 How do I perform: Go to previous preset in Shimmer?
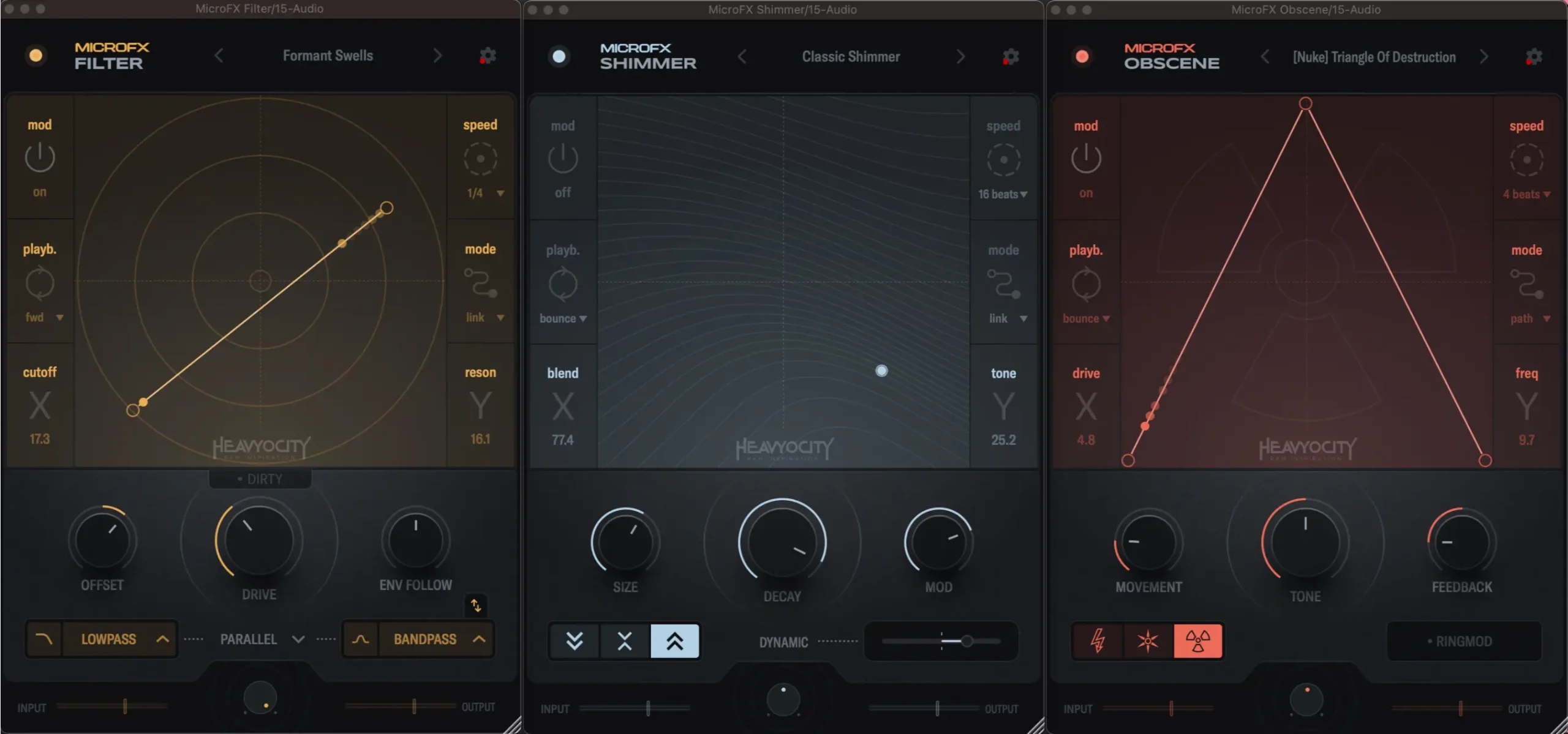742,57
